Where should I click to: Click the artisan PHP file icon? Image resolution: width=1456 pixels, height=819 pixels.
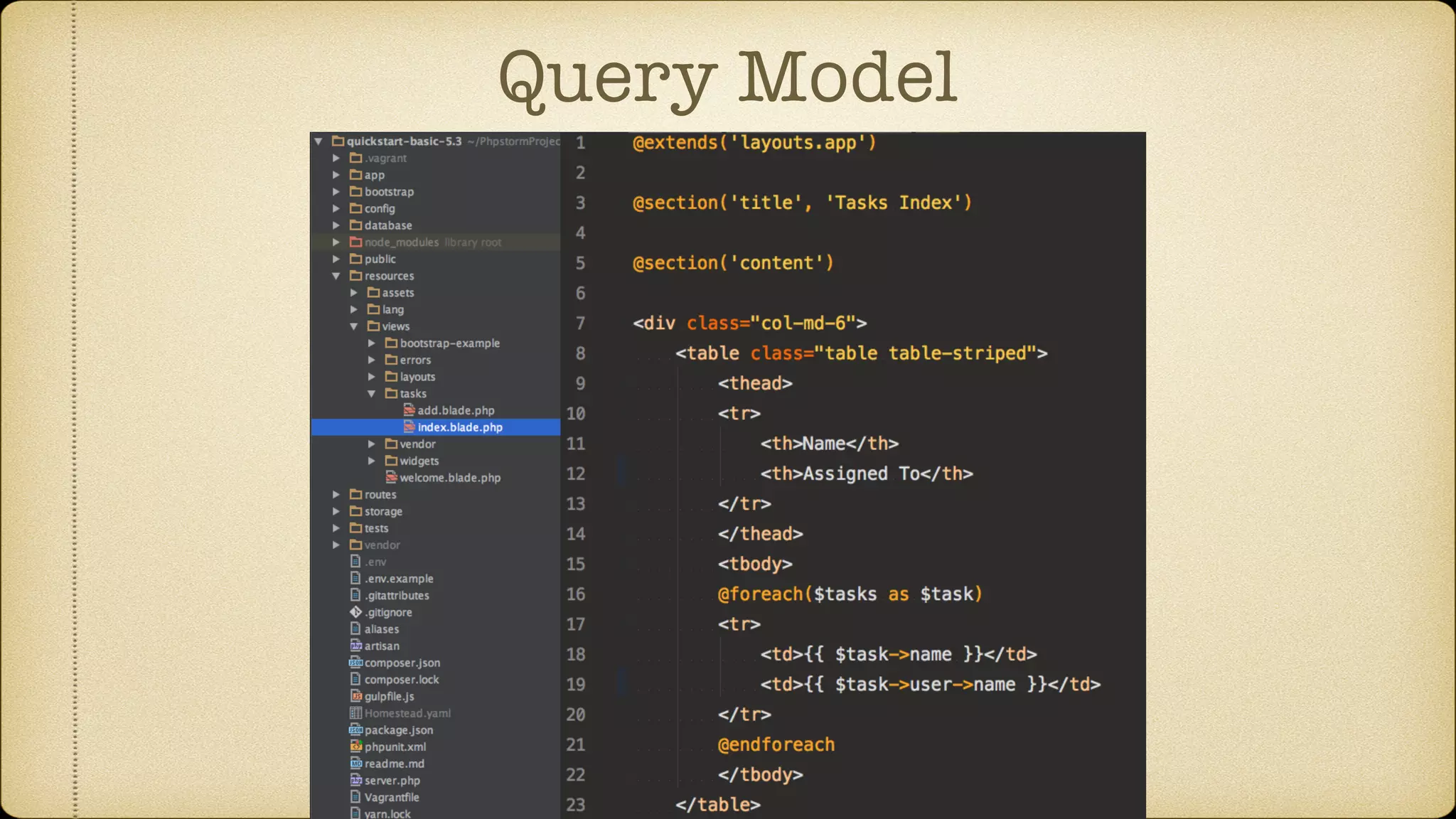click(x=356, y=646)
